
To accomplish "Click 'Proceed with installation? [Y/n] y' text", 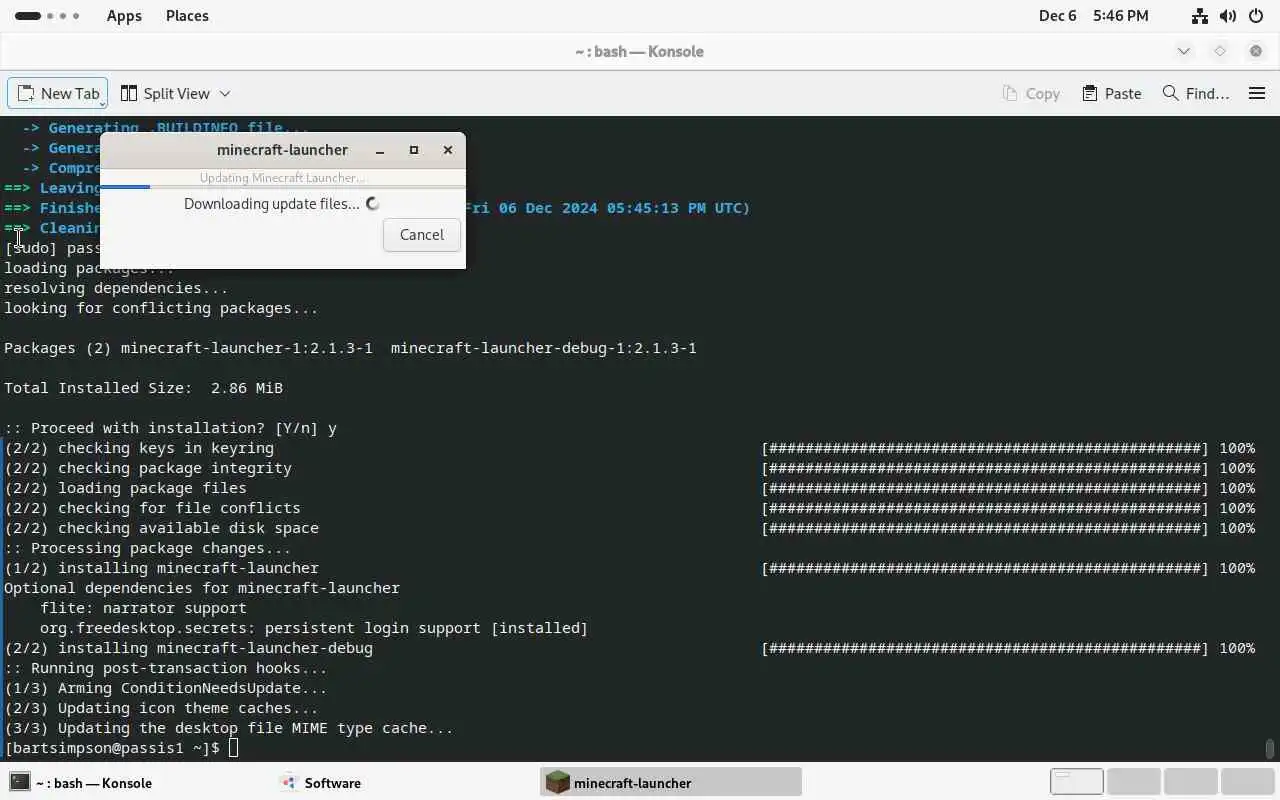I will 170,428.
